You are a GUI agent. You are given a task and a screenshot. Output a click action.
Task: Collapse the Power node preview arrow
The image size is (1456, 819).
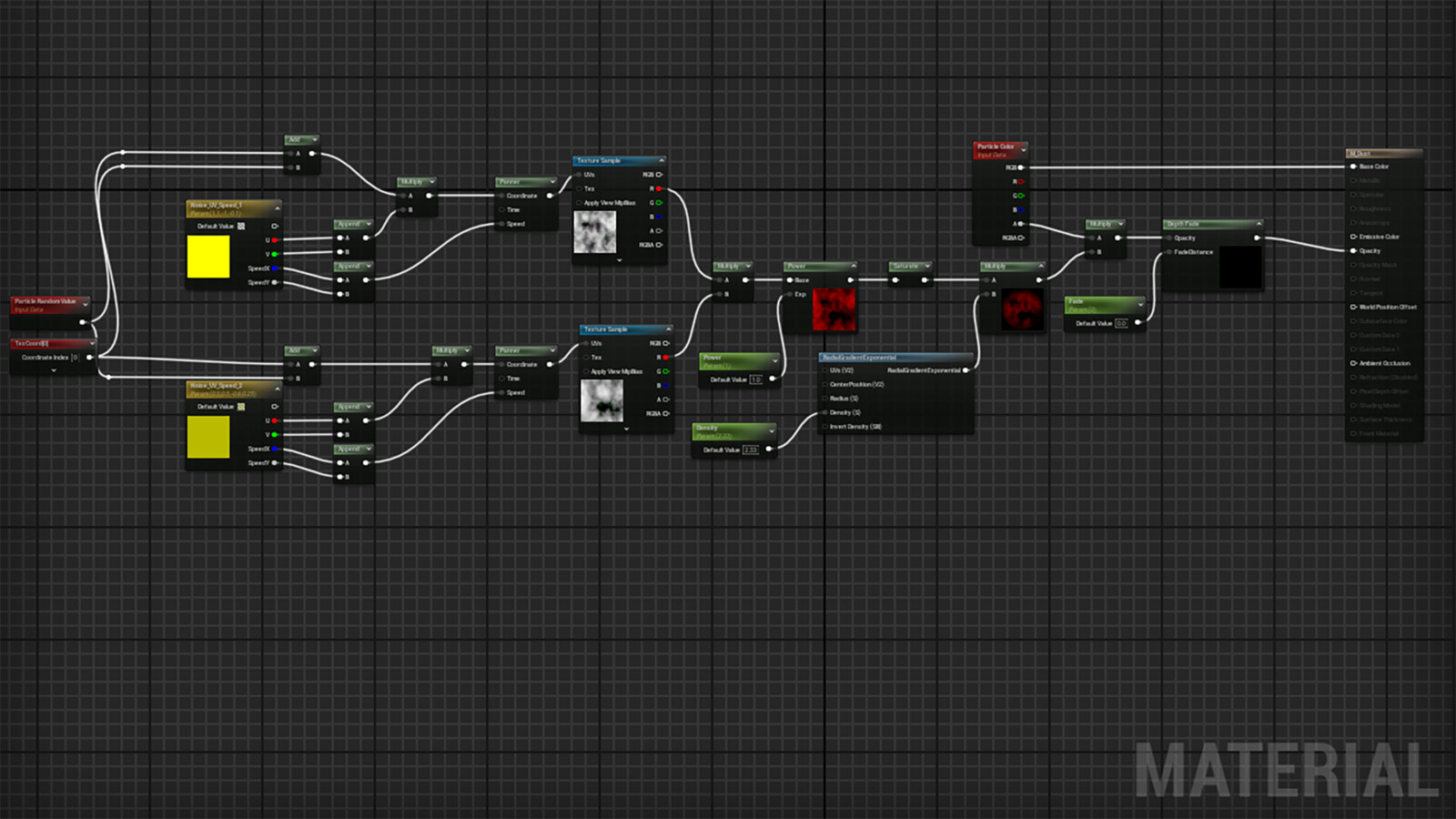[x=853, y=267]
